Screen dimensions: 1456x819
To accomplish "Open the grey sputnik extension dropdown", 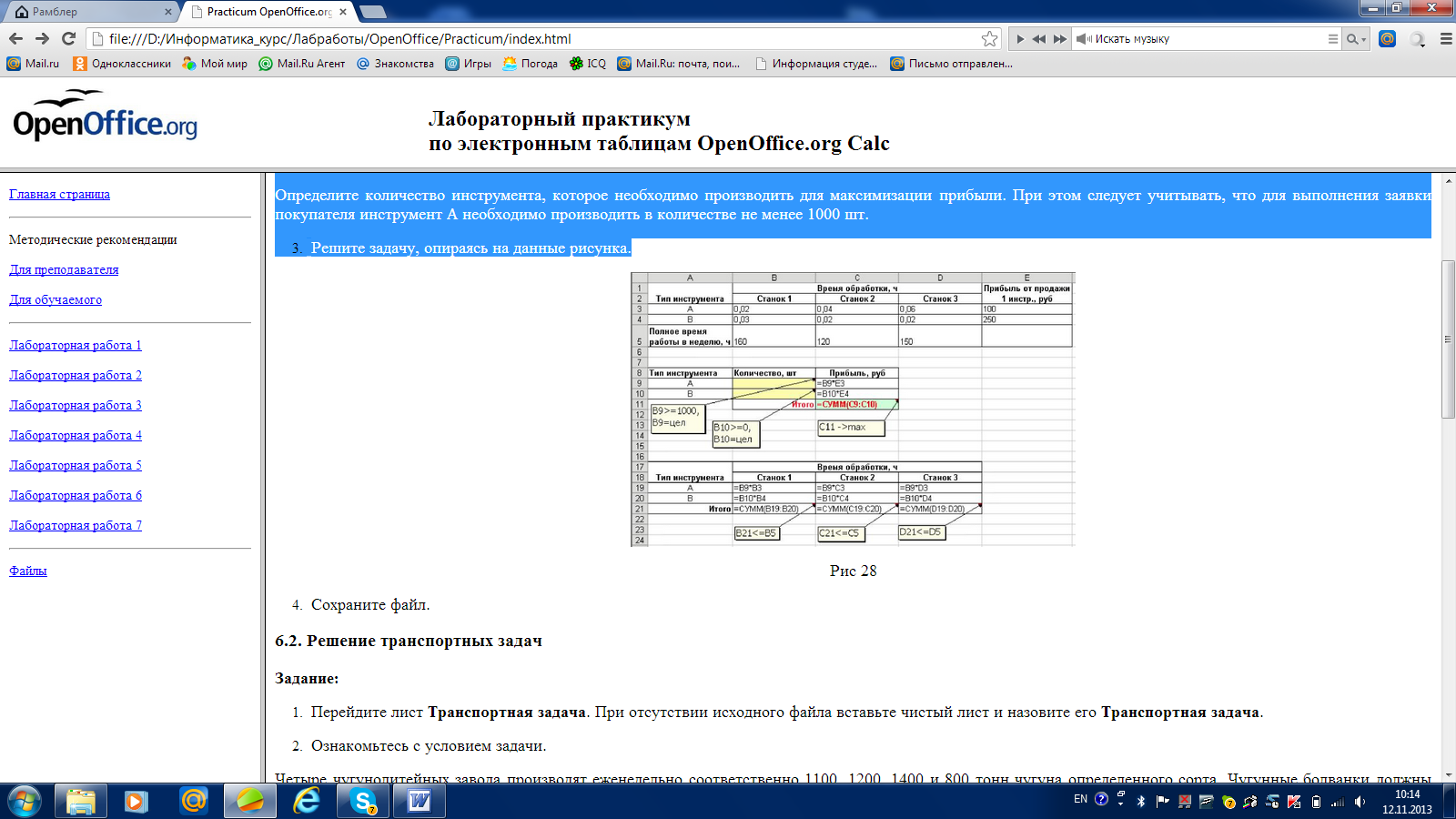I will (1418, 39).
